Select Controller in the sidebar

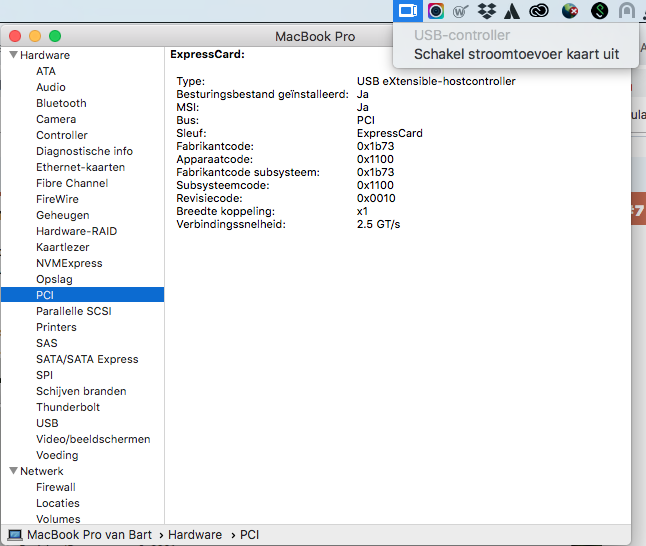pyautogui.click(x=62, y=135)
